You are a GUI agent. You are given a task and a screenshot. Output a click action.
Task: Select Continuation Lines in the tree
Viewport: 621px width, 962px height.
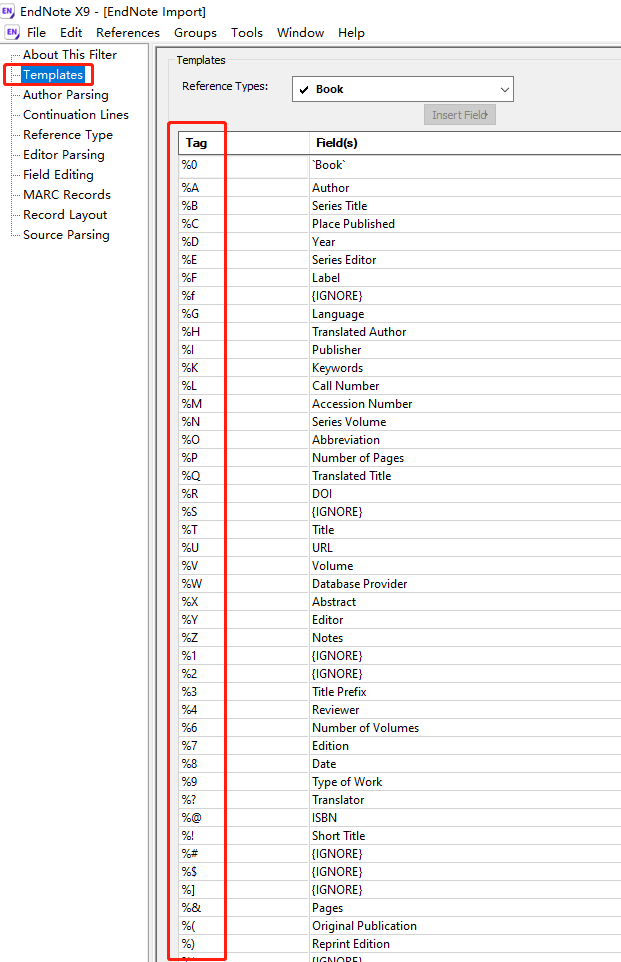[x=76, y=115]
